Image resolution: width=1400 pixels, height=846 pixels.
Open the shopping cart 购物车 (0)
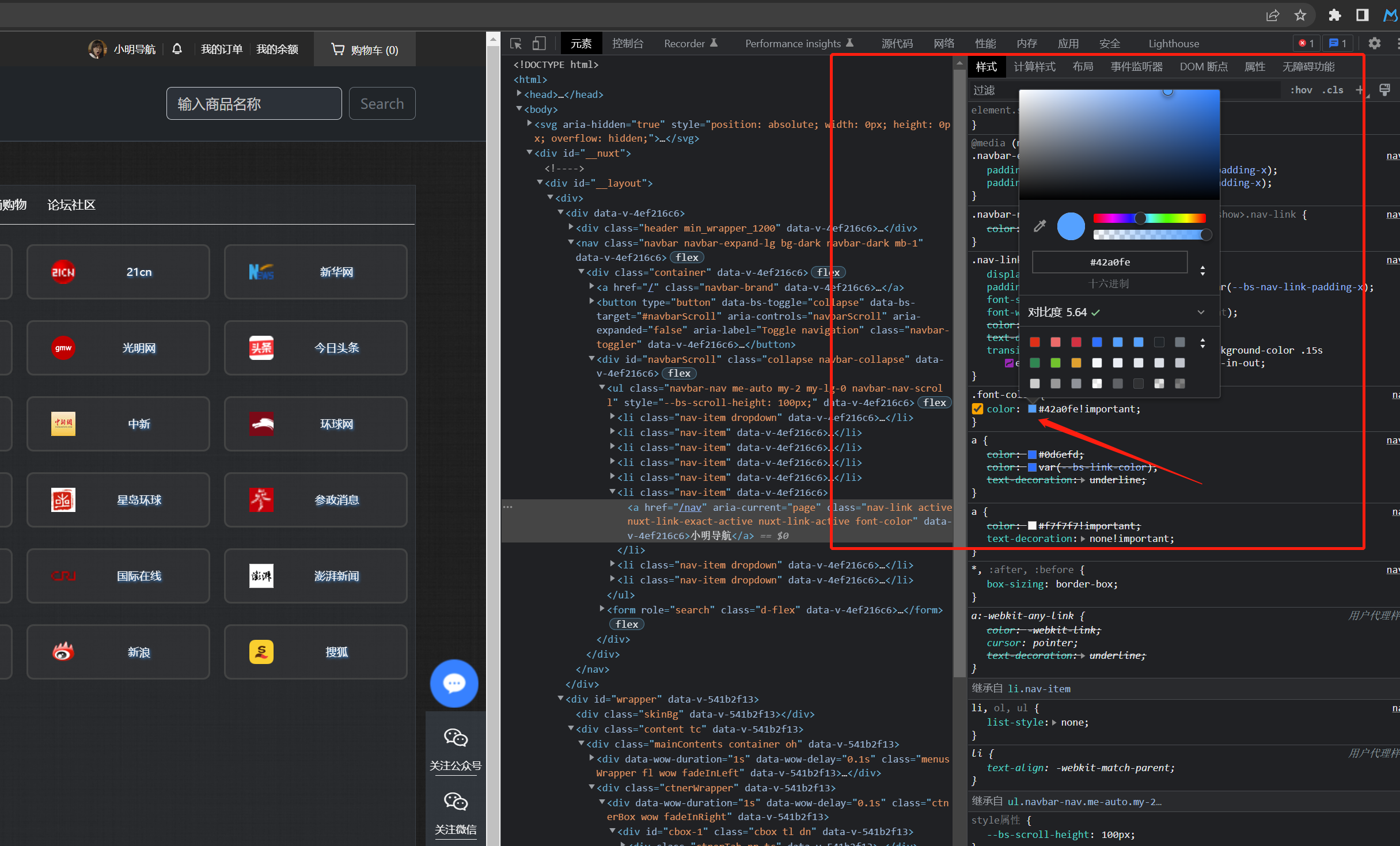[365, 50]
